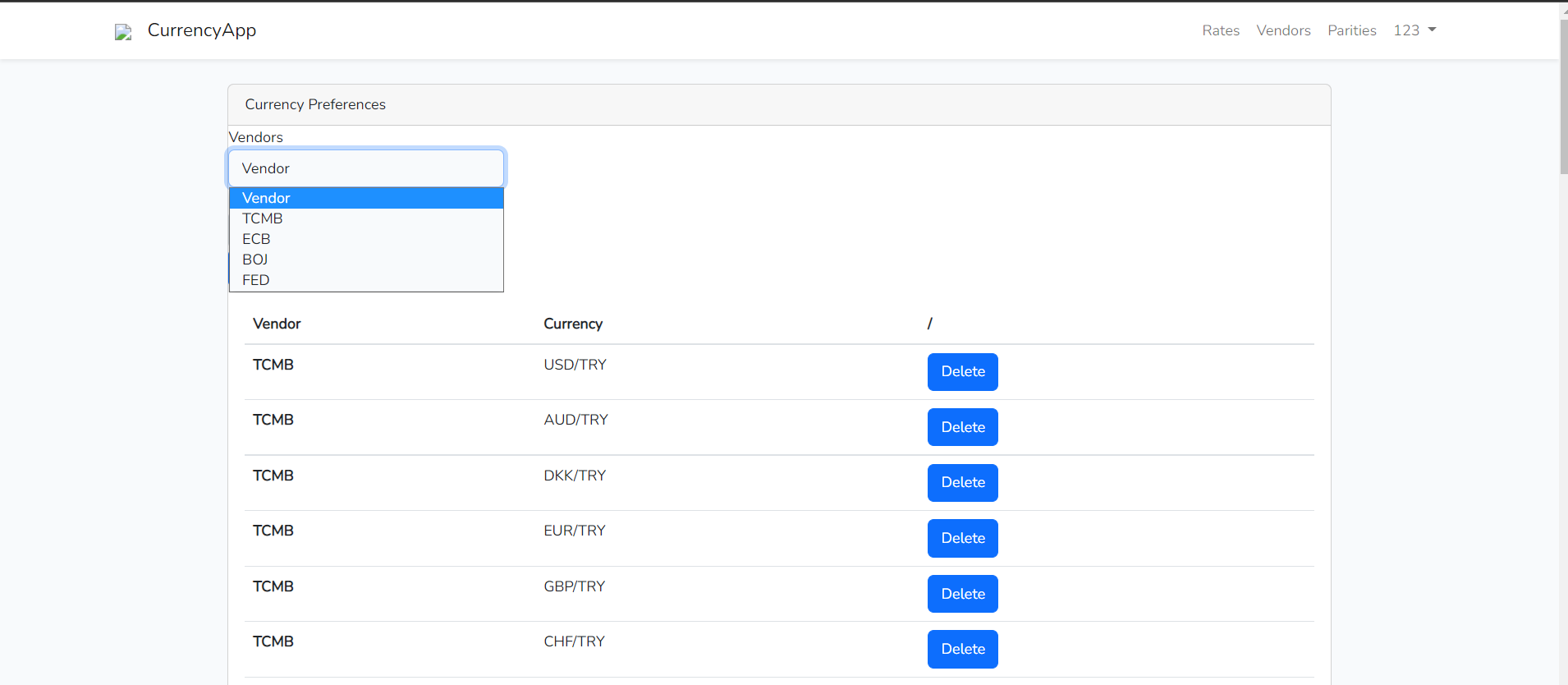Navigate to Parities
Image resolution: width=1568 pixels, height=685 pixels.
1351,30
